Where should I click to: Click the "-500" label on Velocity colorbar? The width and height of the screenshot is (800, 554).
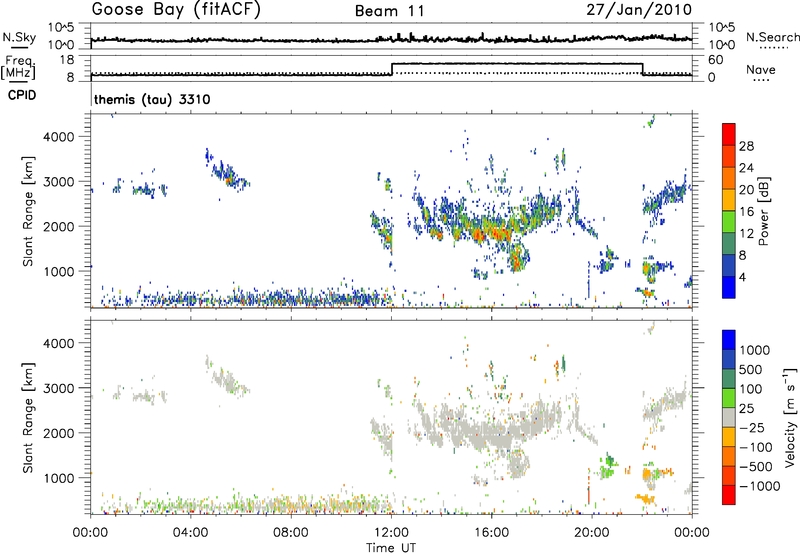(x=756, y=467)
